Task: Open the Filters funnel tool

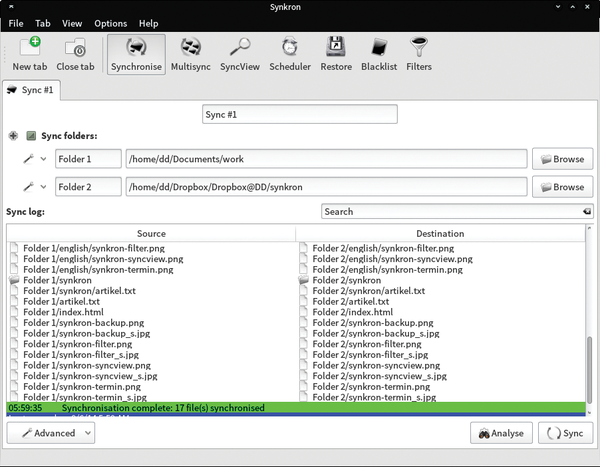Action: [419, 54]
